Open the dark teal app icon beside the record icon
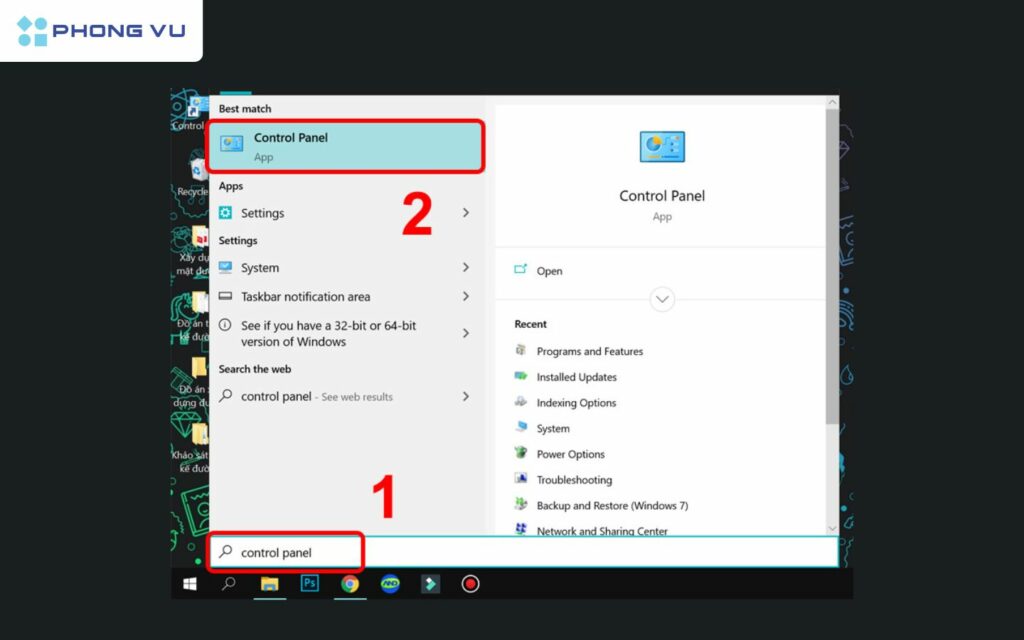 coord(430,584)
